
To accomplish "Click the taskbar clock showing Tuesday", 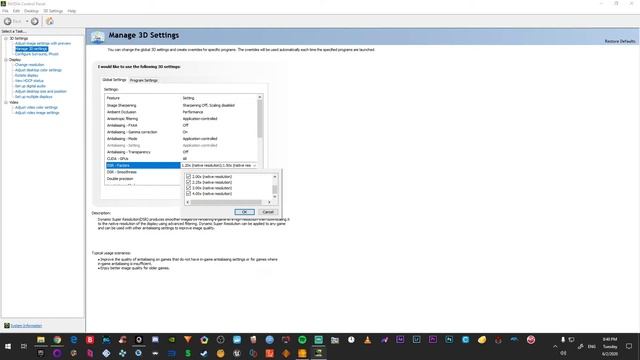I will tap(610, 347).
